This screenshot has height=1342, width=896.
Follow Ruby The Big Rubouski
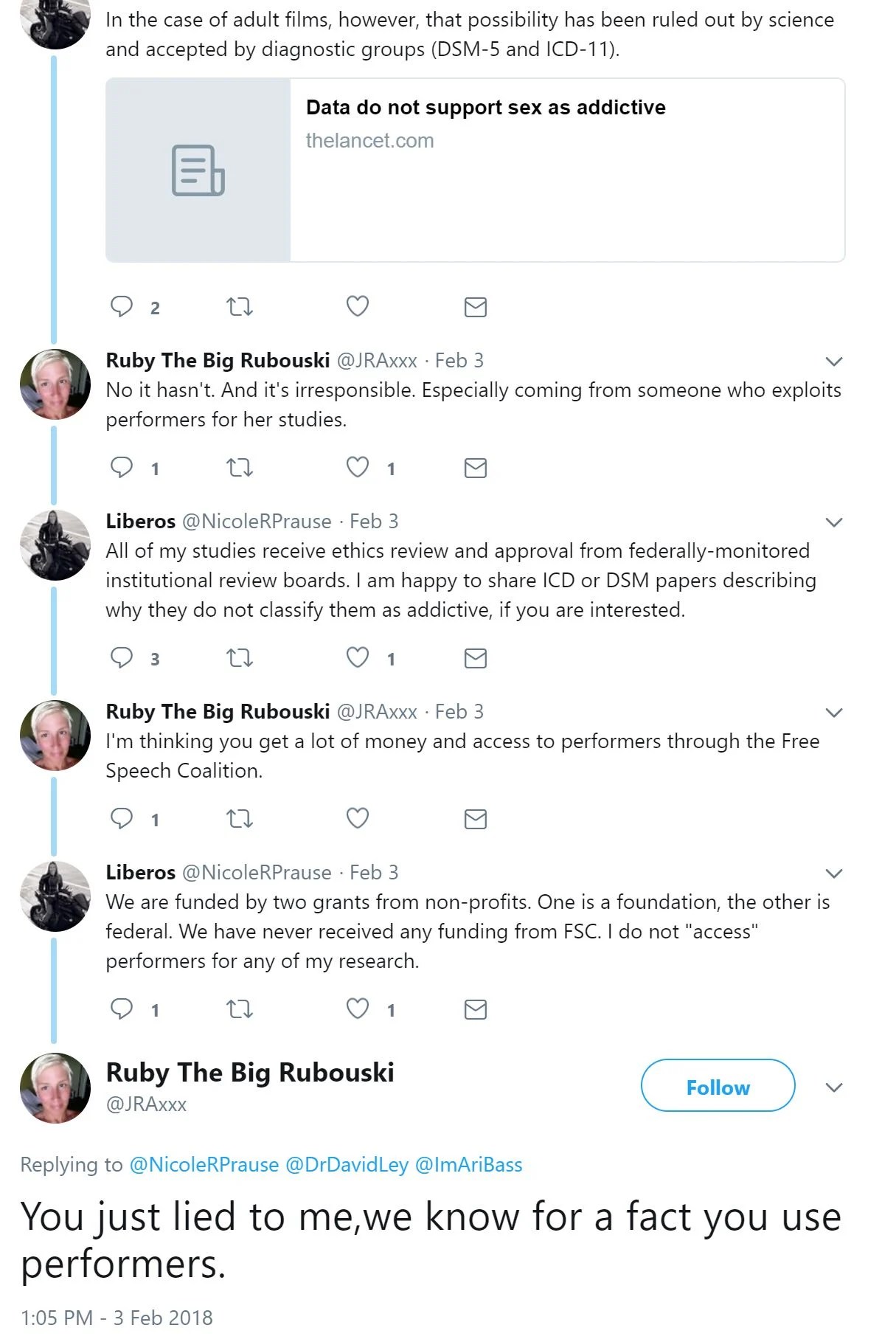pos(718,1086)
